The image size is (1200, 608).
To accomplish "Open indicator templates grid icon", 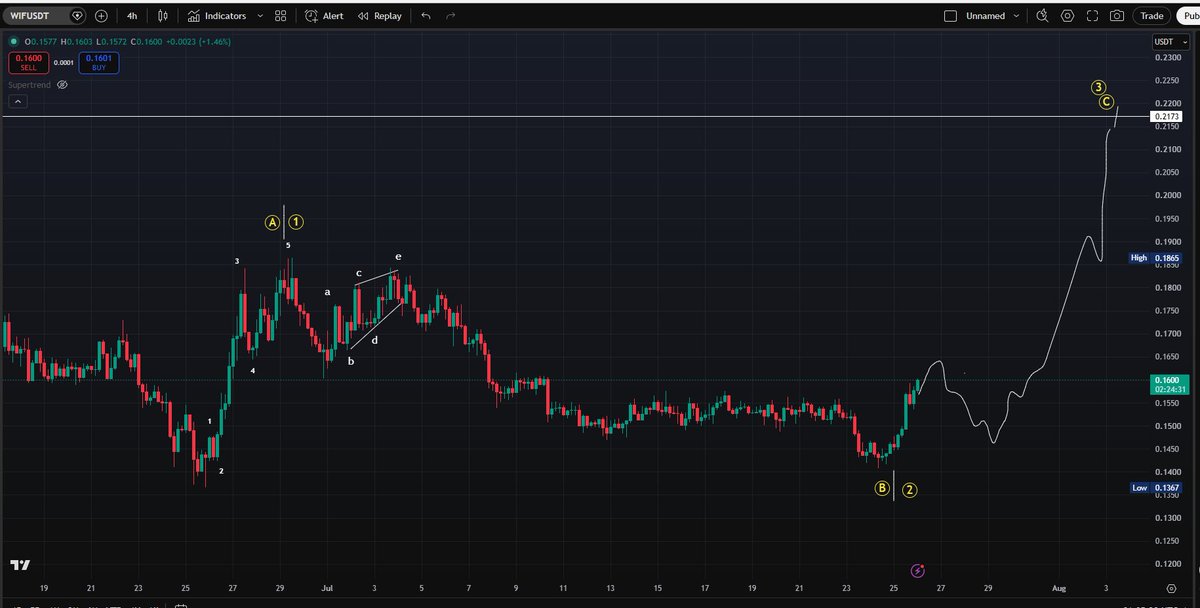I will pyautogui.click(x=281, y=16).
